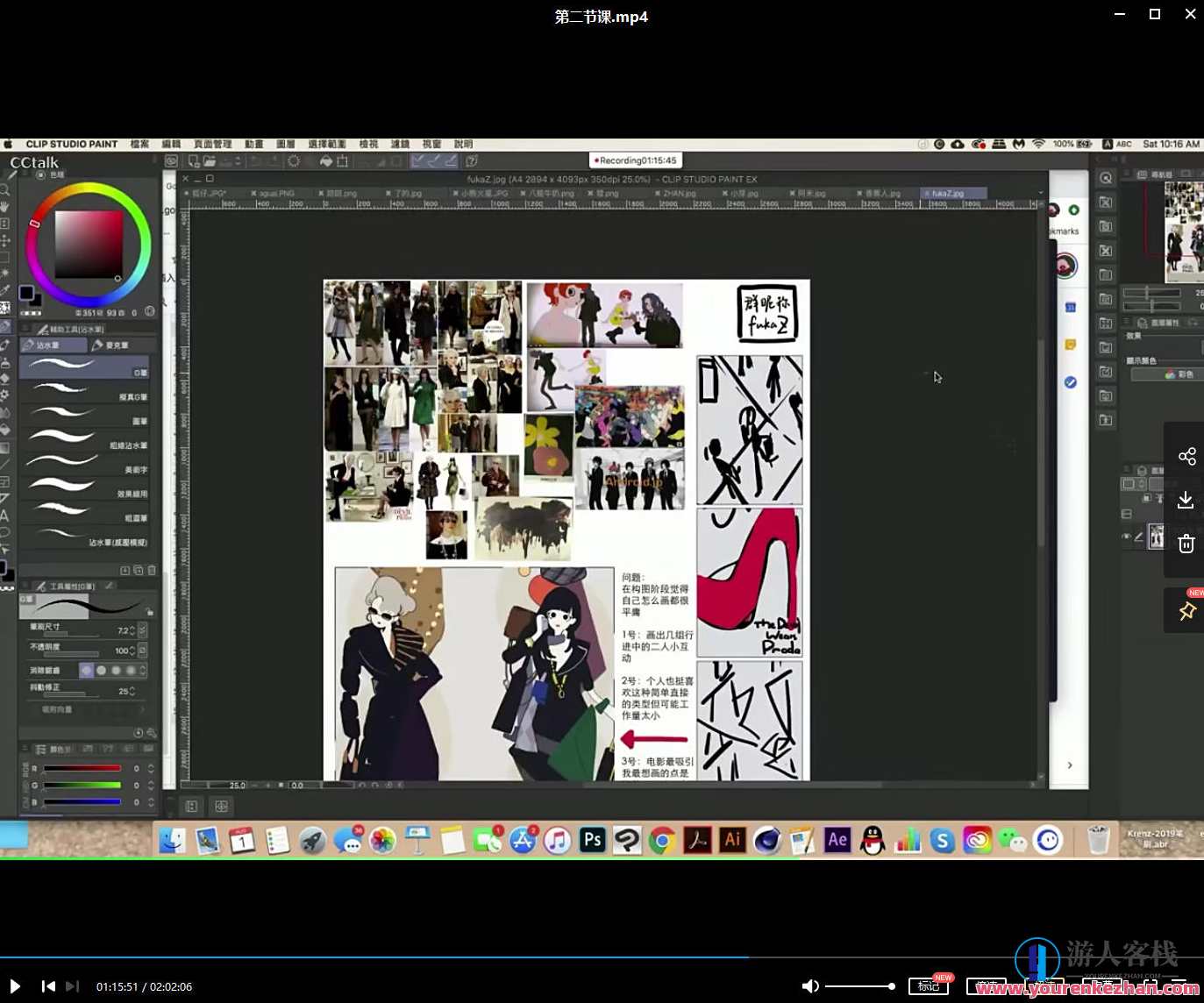Open the 編輯 menu in the menu bar

[x=171, y=144]
